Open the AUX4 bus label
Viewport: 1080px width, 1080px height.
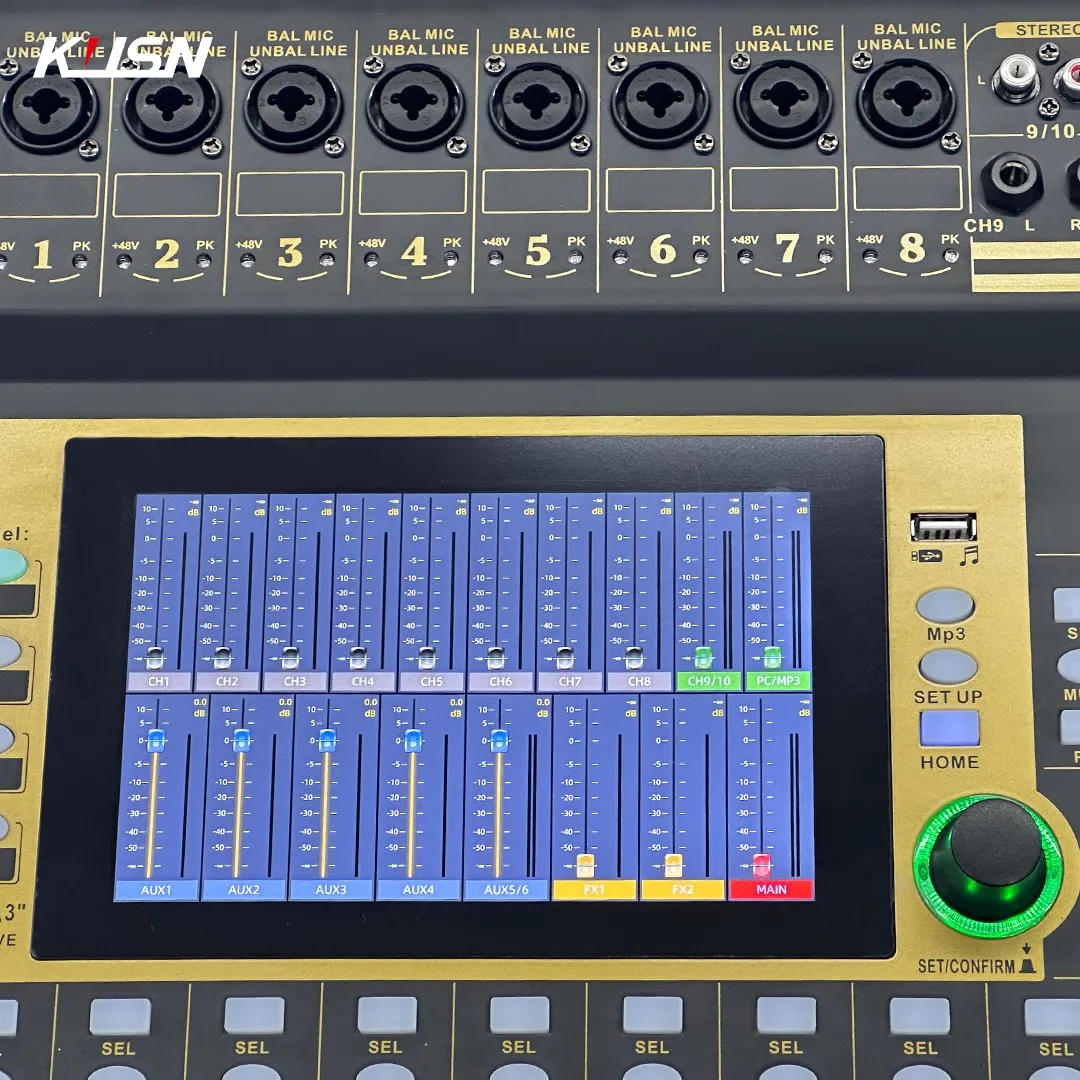click(x=419, y=890)
